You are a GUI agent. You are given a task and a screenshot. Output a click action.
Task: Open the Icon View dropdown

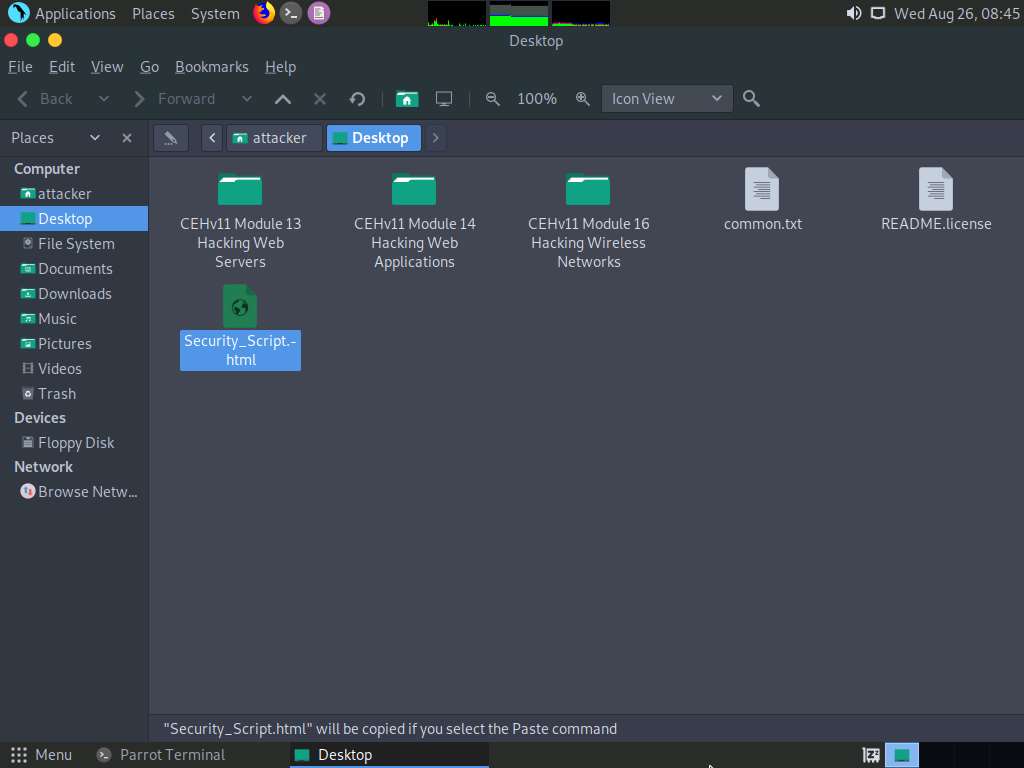click(x=666, y=98)
